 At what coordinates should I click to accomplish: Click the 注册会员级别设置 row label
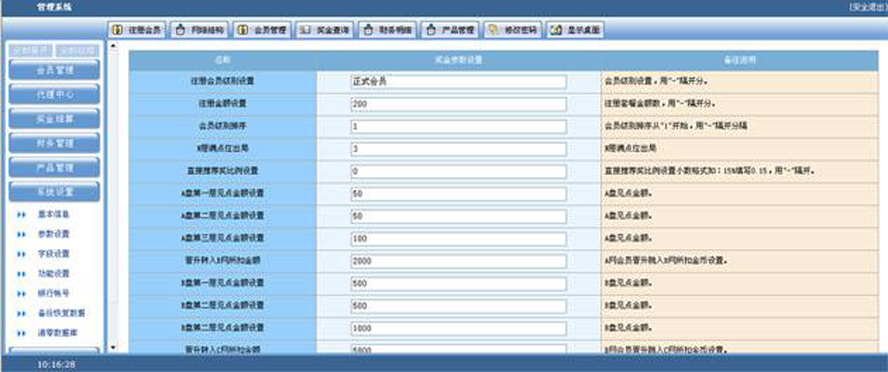[223, 81]
